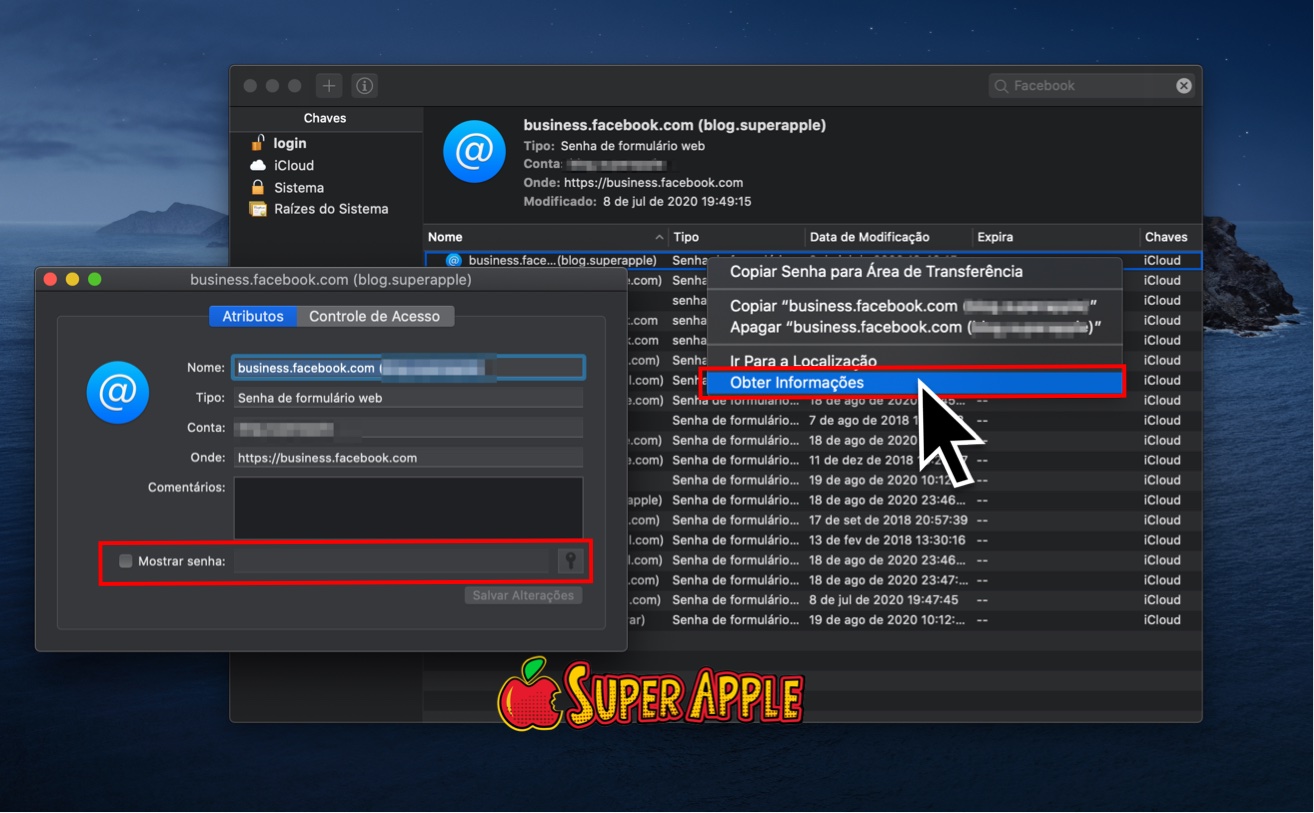
Task: Choose Copiar Senha para Área de Transferência
Action: tap(876, 271)
